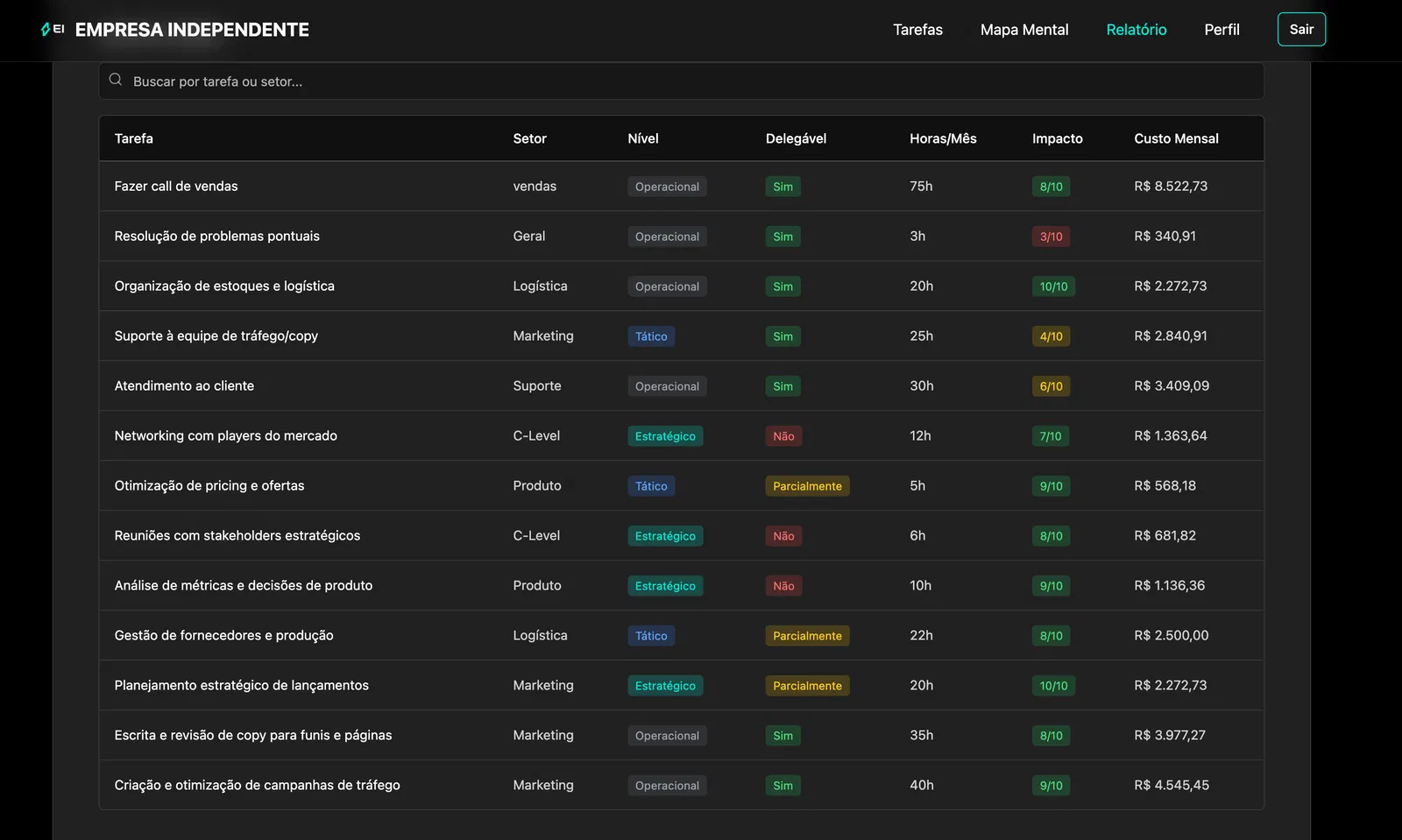Open the Perfil page

[x=1221, y=30]
